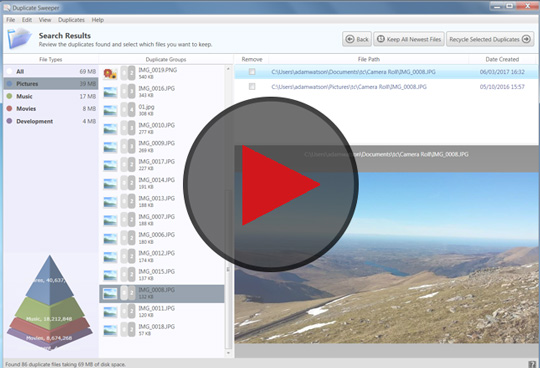Click the thumbnail icon for IMG_0013.JPG
The image size is (540, 368).
(110, 202)
